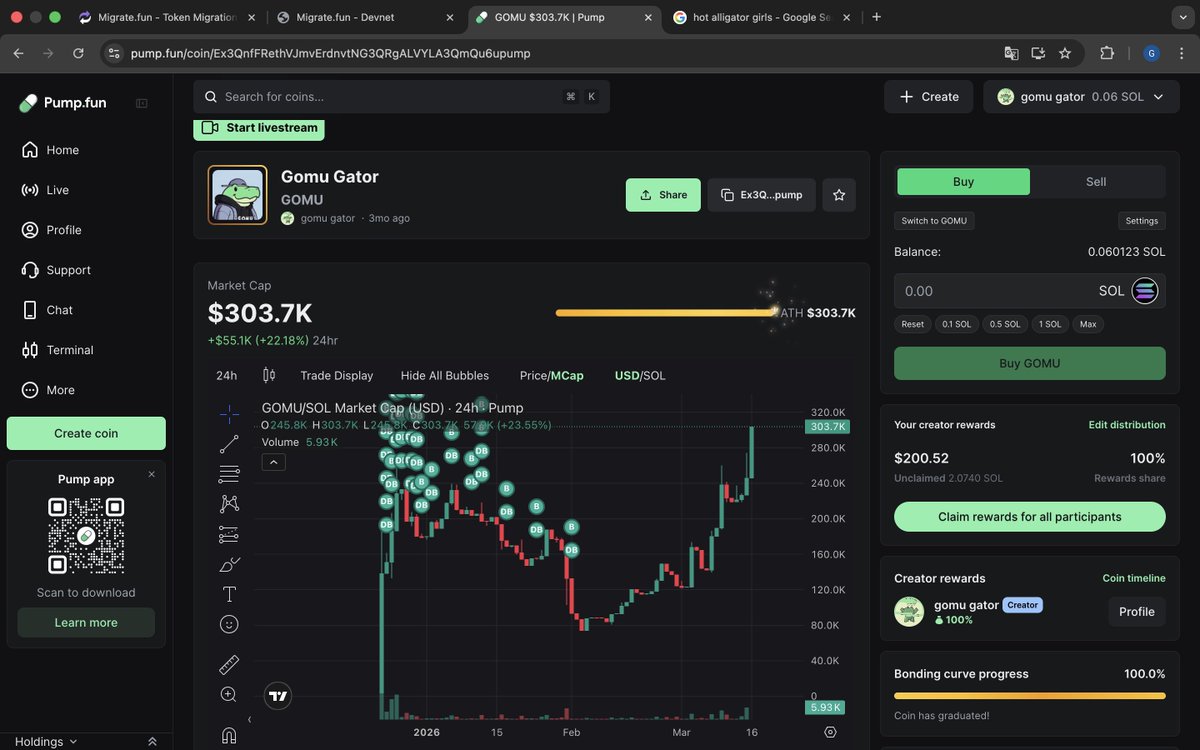The width and height of the screenshot is (1200, 750).
Task: Open the emoji icons chart tool
Action: coord(229,624)
